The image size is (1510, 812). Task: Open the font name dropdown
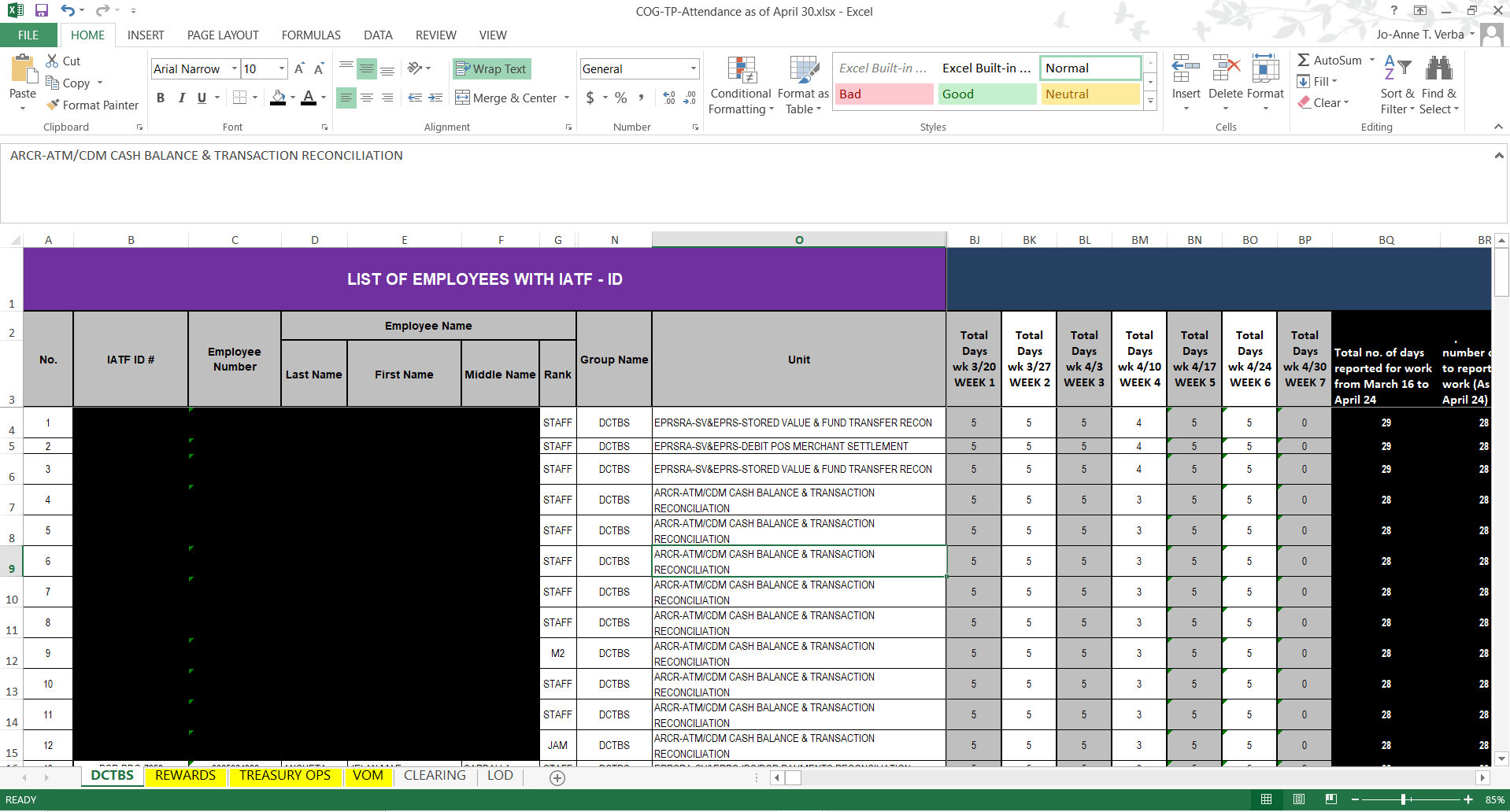tap(235, 68)
